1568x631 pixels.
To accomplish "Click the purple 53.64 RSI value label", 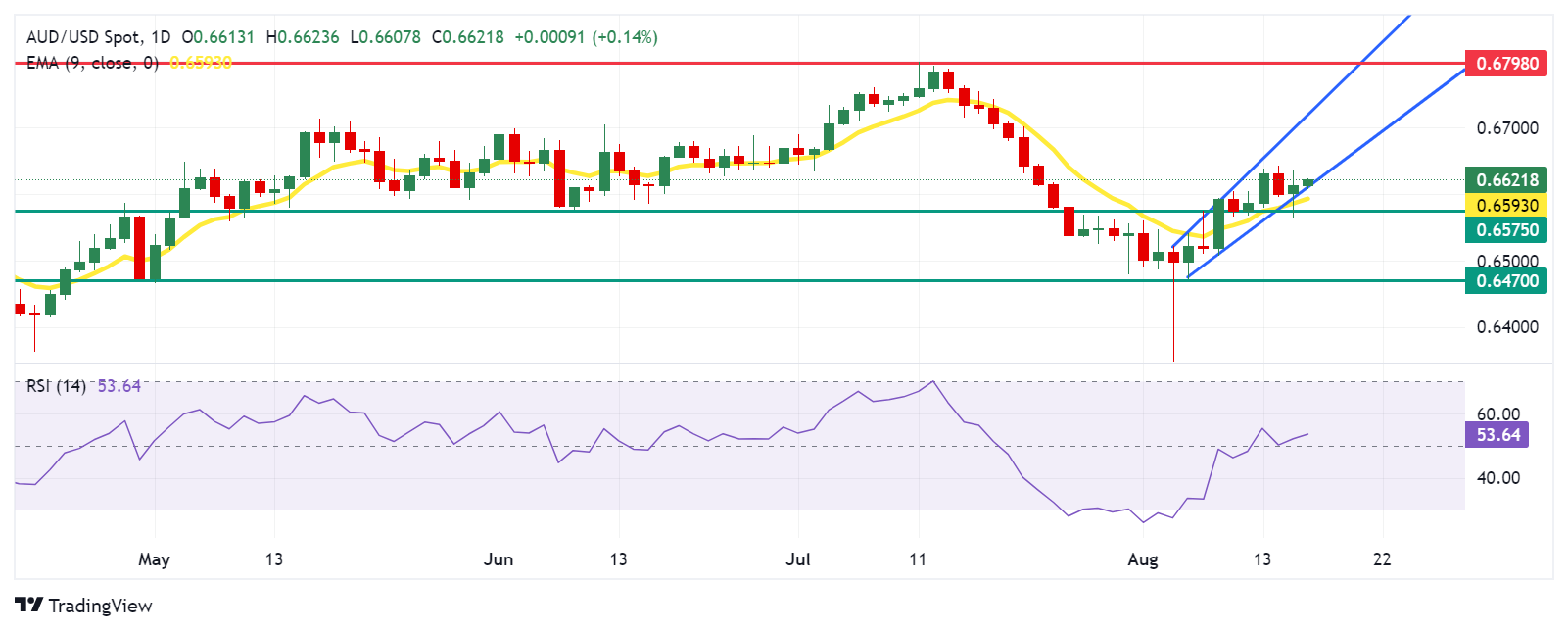I will pyautogui.click(x=1497, y=435).
